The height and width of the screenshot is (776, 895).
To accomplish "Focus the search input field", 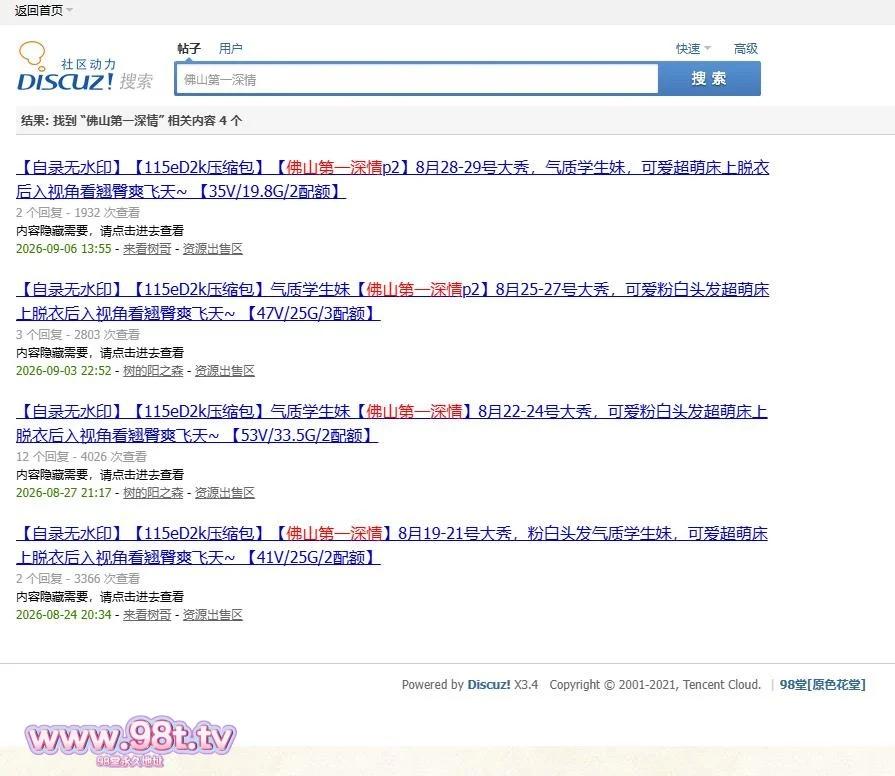I will [417, 79].
